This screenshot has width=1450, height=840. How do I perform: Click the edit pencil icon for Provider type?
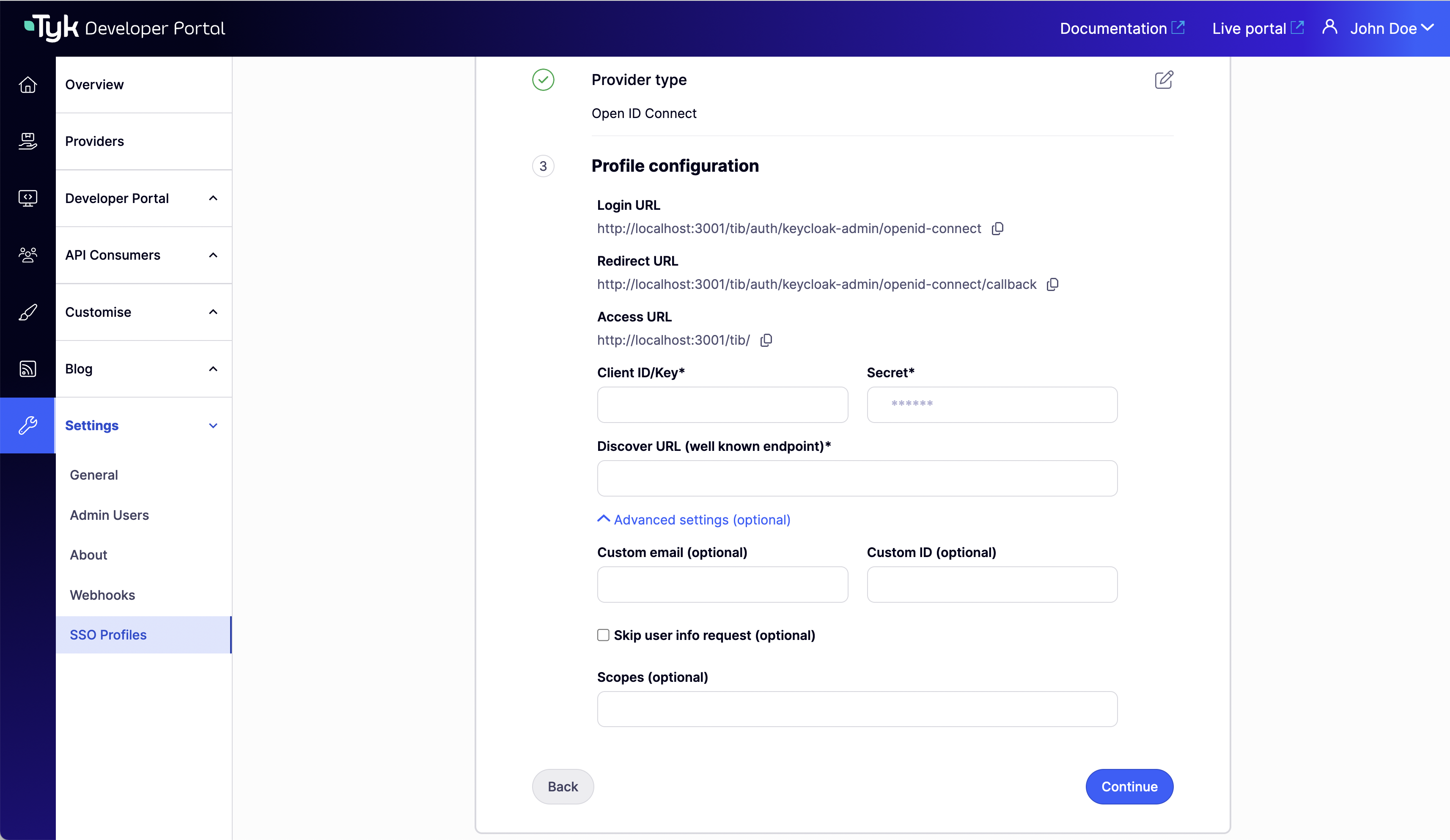(x=1164, y=80)
